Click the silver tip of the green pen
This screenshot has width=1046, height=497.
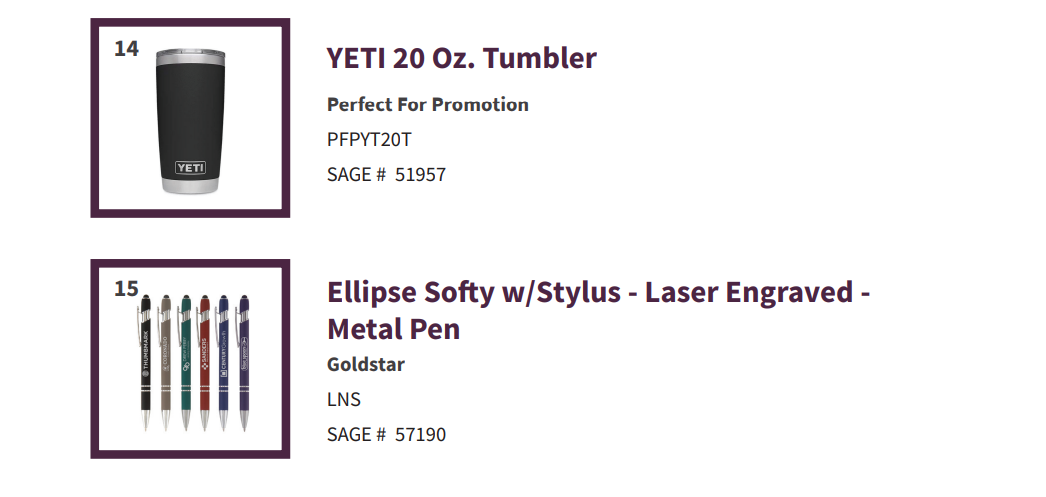pyautogui.click(x=185, y=420)
